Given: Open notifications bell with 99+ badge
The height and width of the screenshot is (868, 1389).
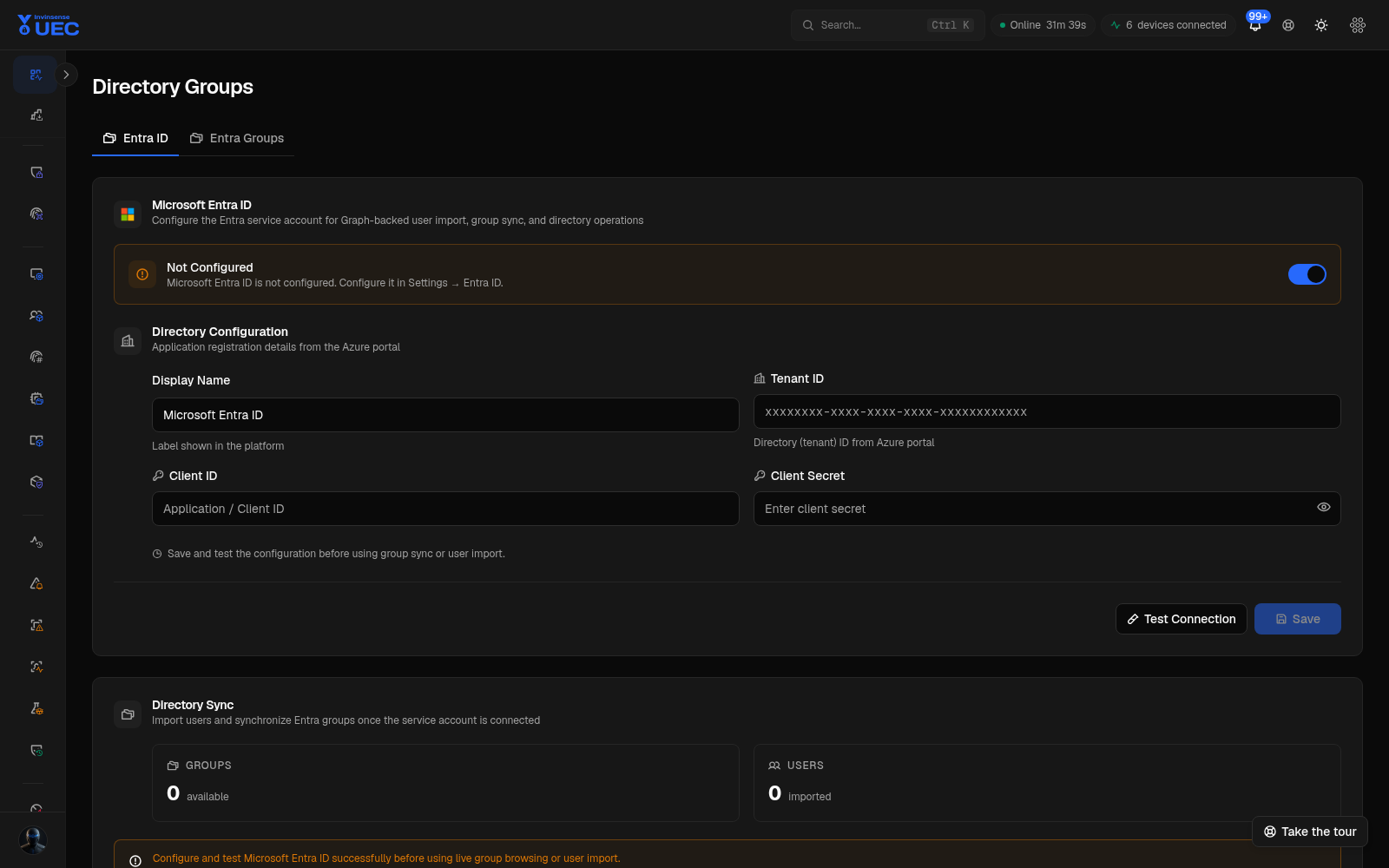Looking at the screenshot, I should pyautogui.click(x=1255, y=25).
